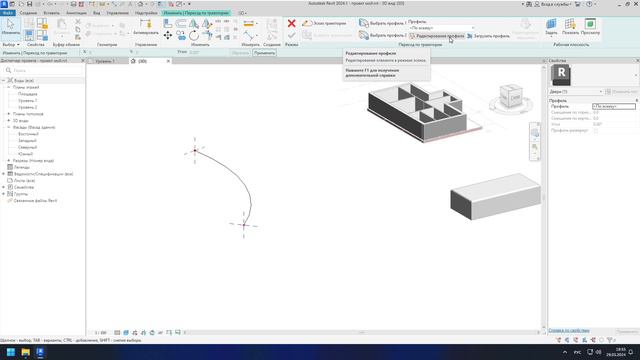Select Южный elevation in project browser
The width and height of the screenshot is (640, 360).
[25, 154]
